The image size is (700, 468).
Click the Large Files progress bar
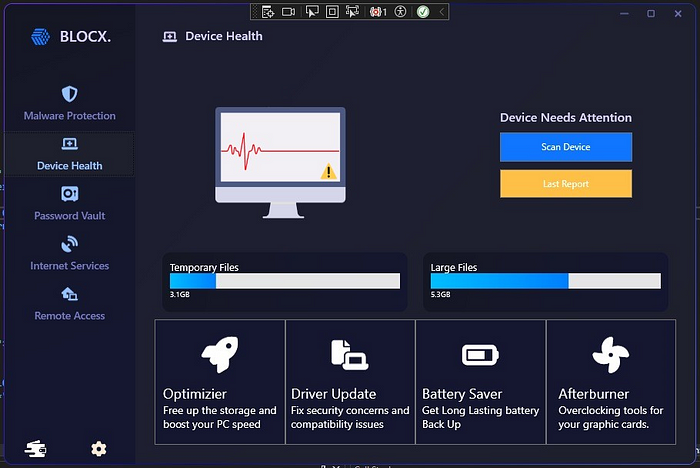546,281
